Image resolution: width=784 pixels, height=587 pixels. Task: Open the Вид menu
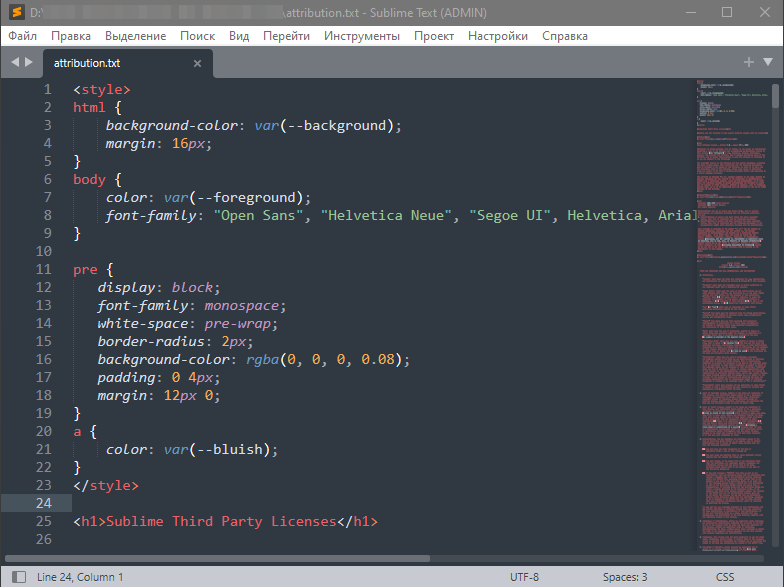[239, 36]
